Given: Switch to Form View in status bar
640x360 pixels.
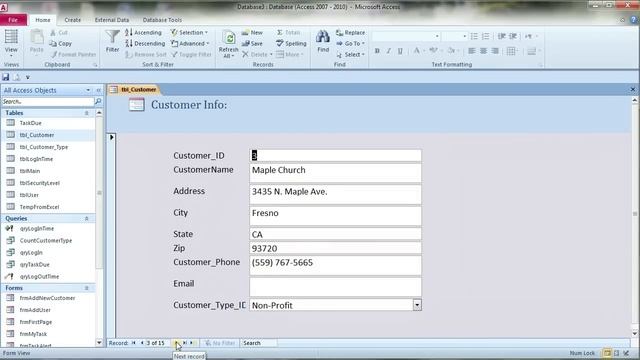Looking at the screenshot, I should 607,353.
